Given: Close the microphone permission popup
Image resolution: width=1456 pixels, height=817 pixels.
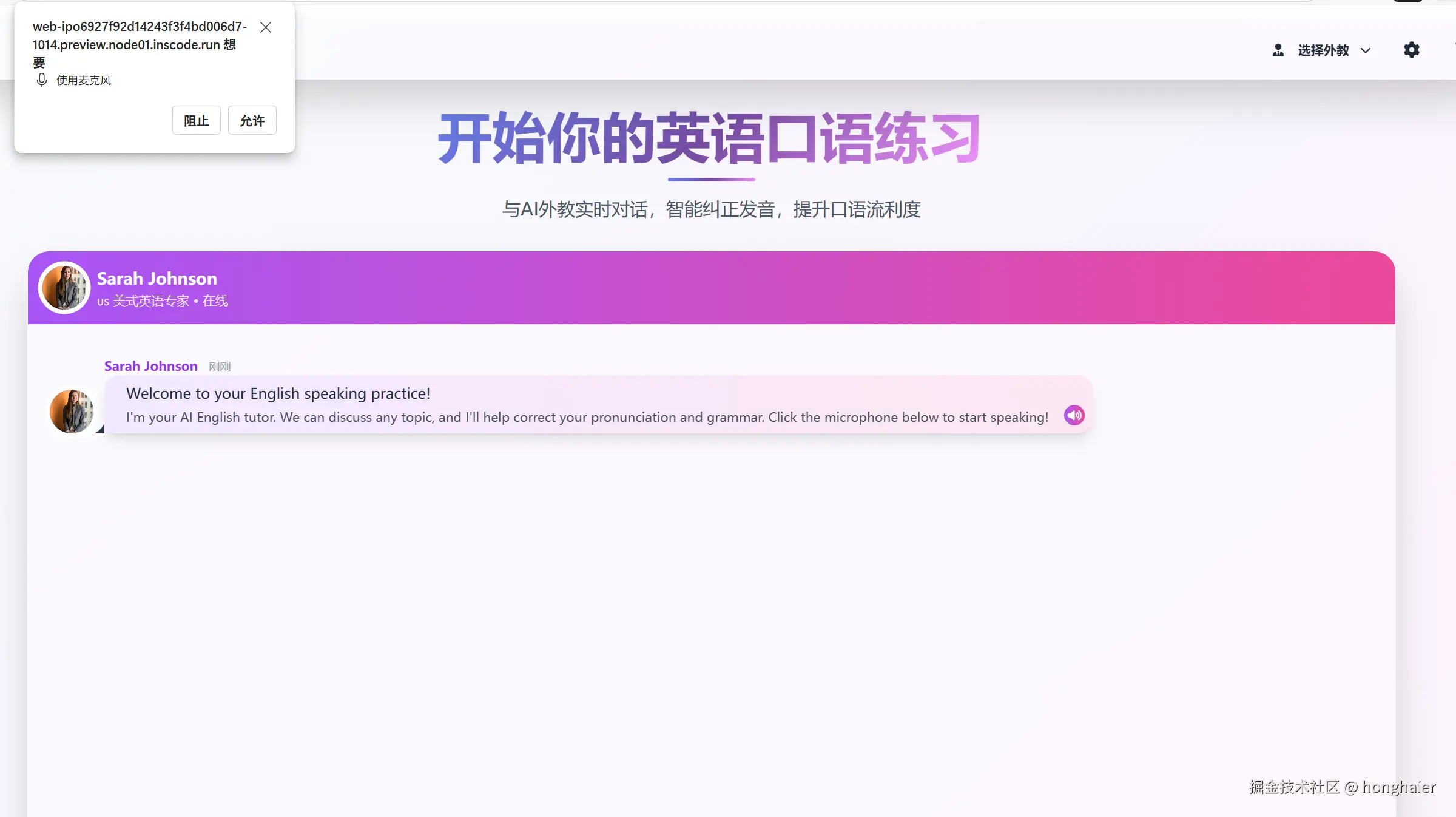Looking at the screenshot, I should [x=265, y=27].
